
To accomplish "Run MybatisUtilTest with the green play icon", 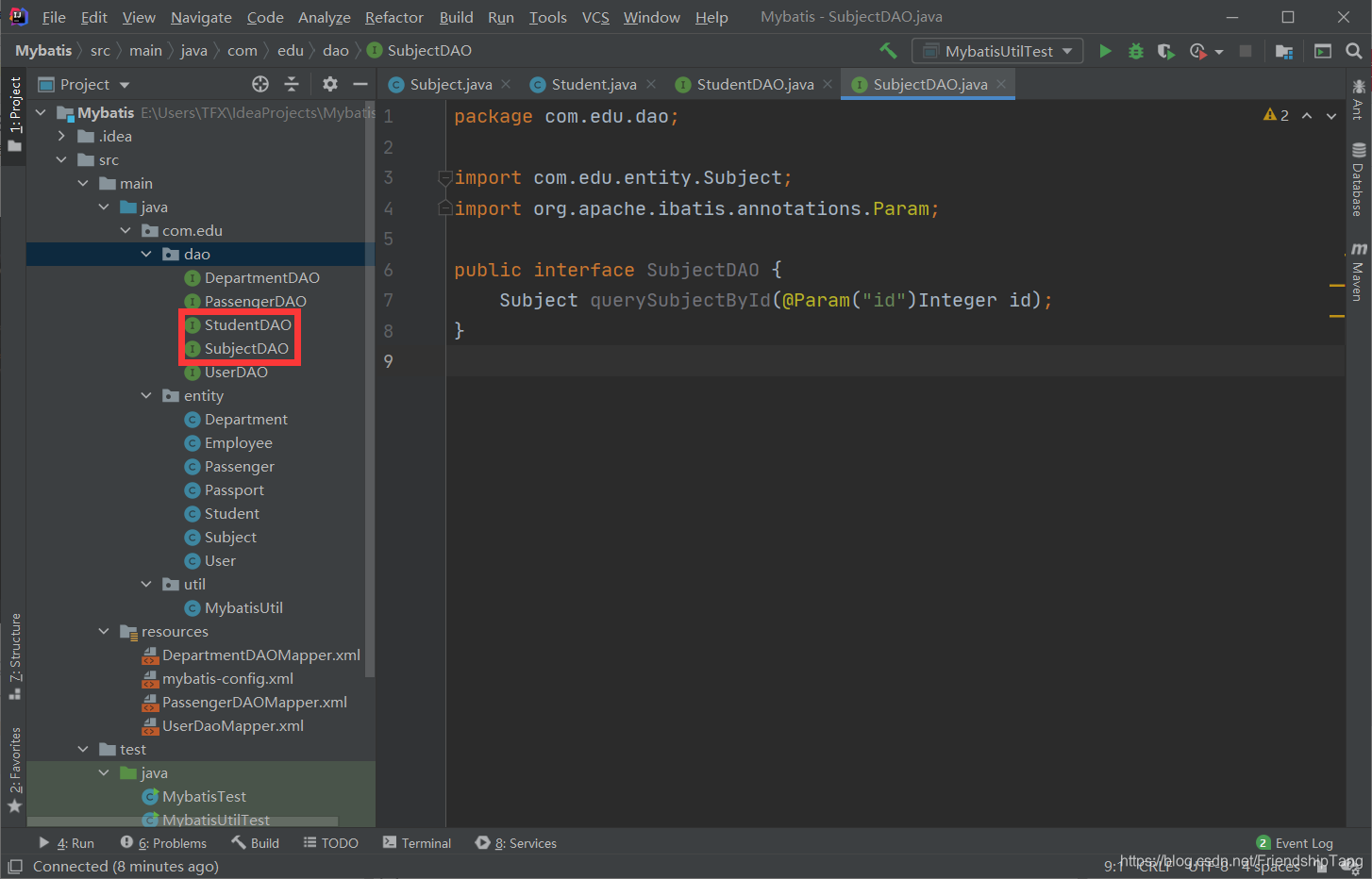I will tap(1105, 51).
